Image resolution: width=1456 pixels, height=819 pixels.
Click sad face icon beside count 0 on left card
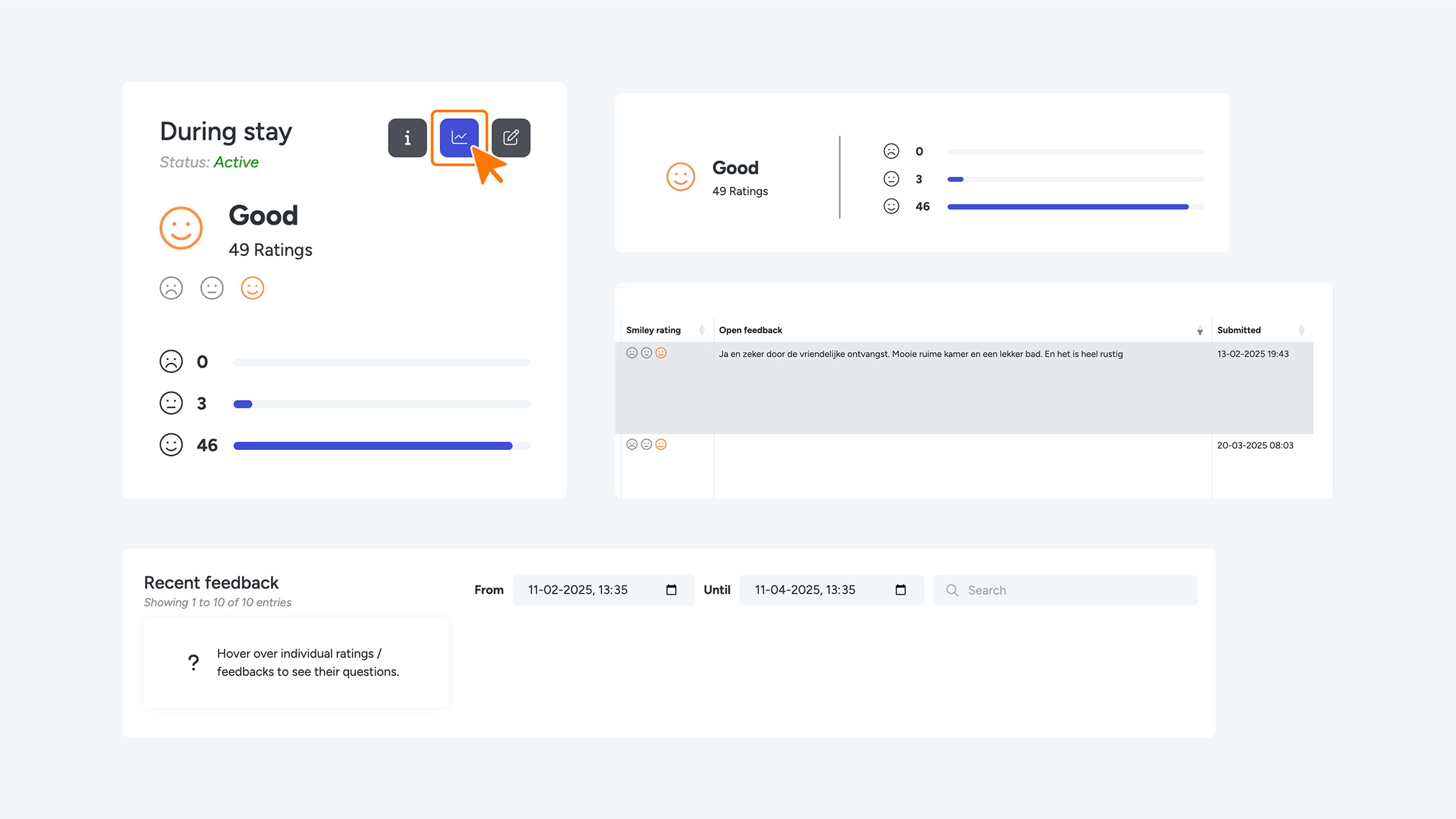tap(171, 361)
